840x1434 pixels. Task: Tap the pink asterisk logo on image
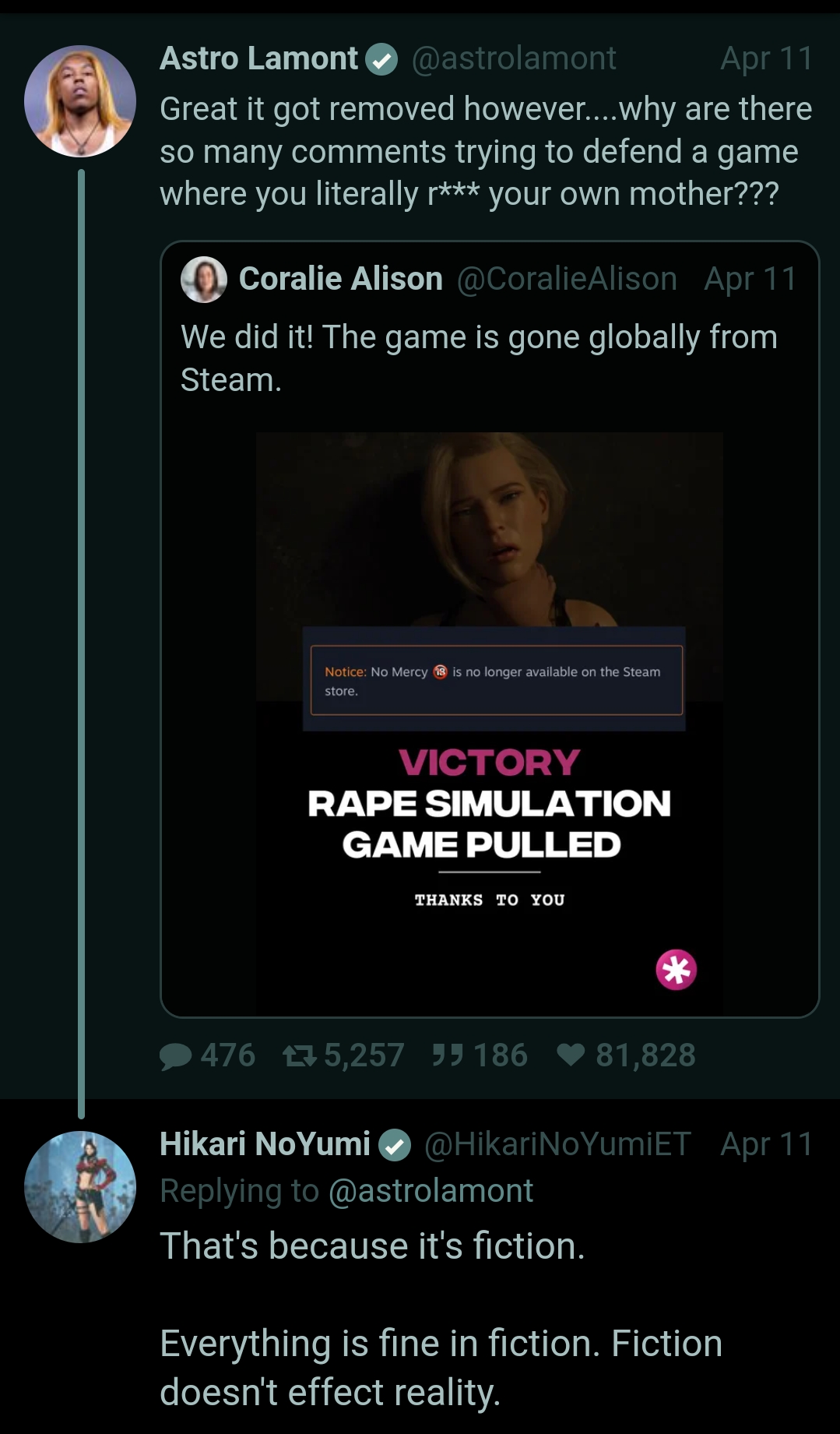(x=676, y=970)
